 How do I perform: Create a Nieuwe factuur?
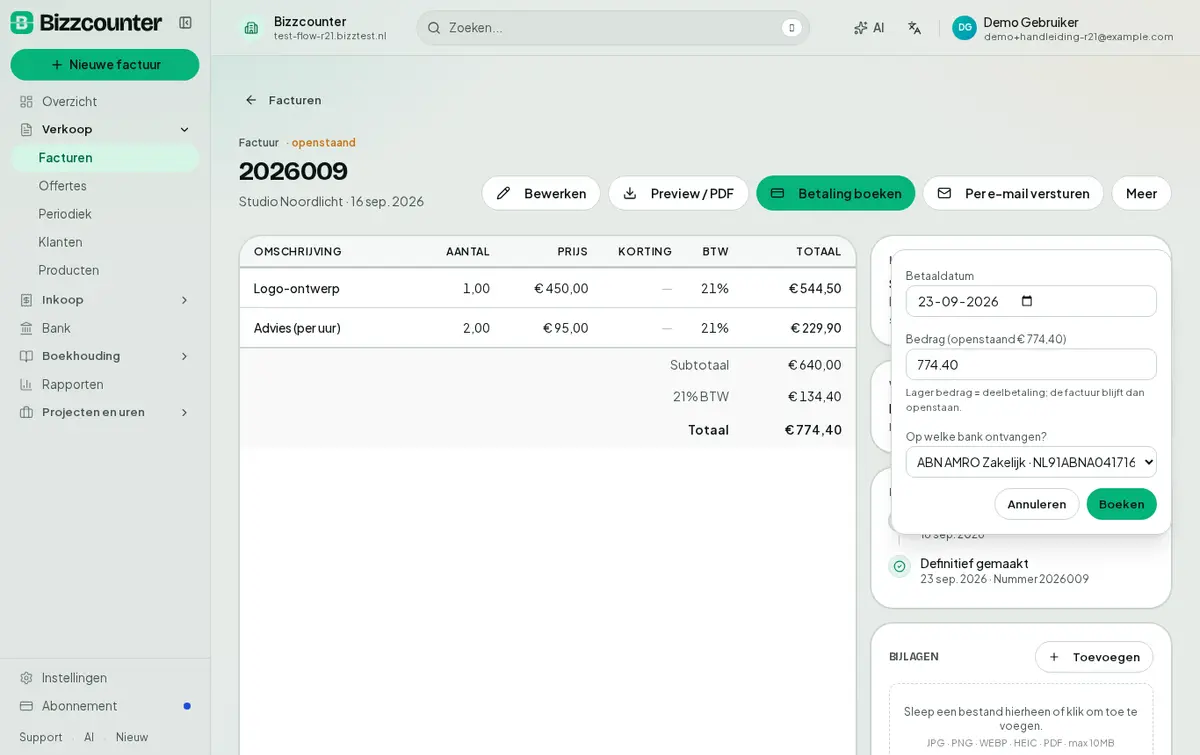(x=105, y=65)
